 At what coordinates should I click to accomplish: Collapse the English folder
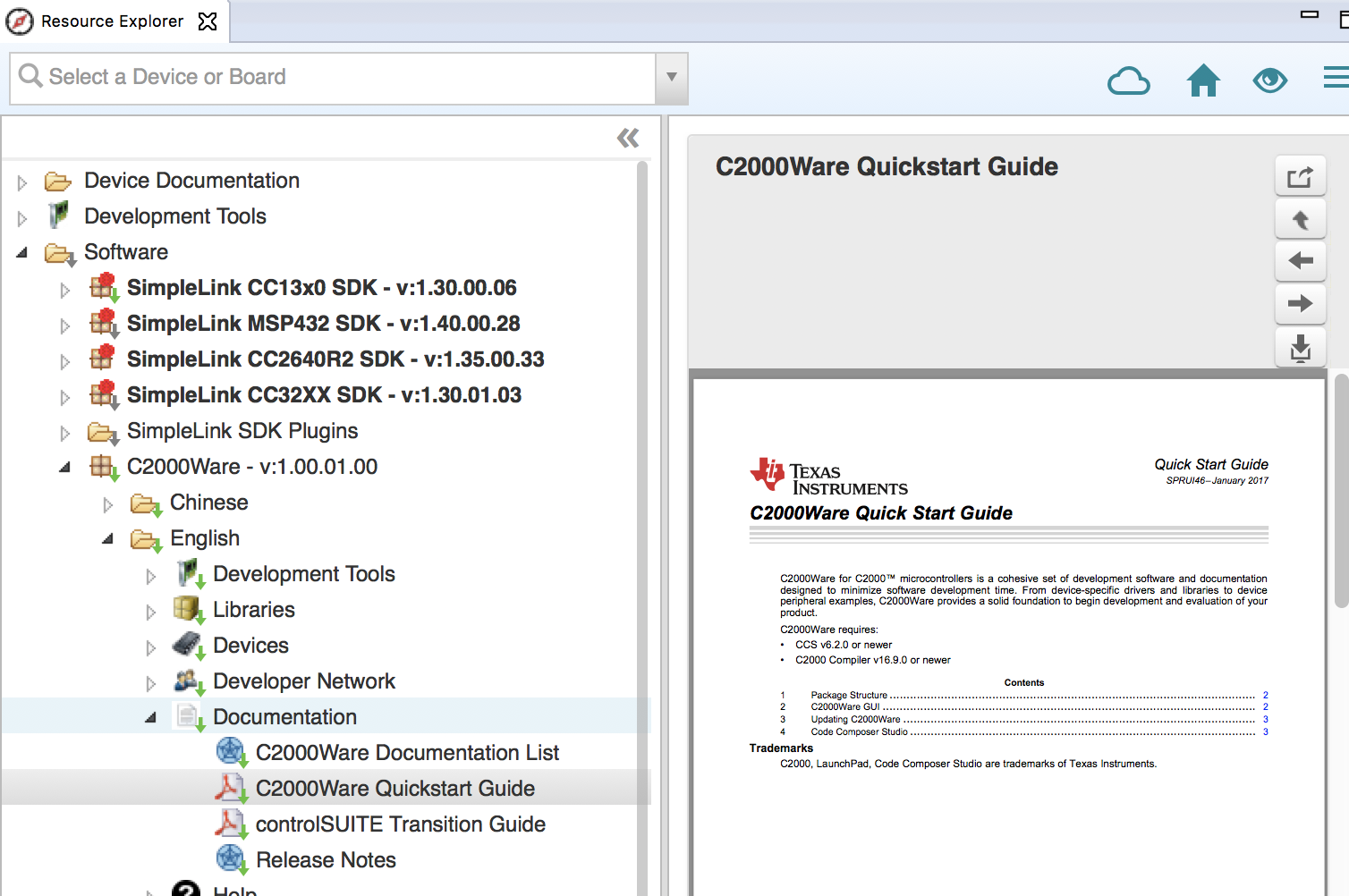coord(107,539)
